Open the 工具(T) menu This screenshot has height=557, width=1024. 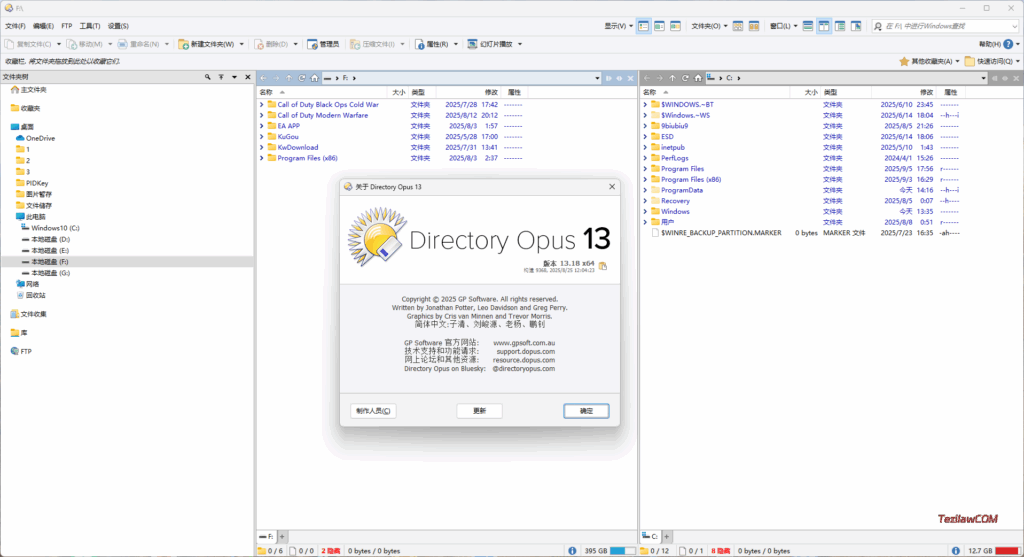coord(90,26)
